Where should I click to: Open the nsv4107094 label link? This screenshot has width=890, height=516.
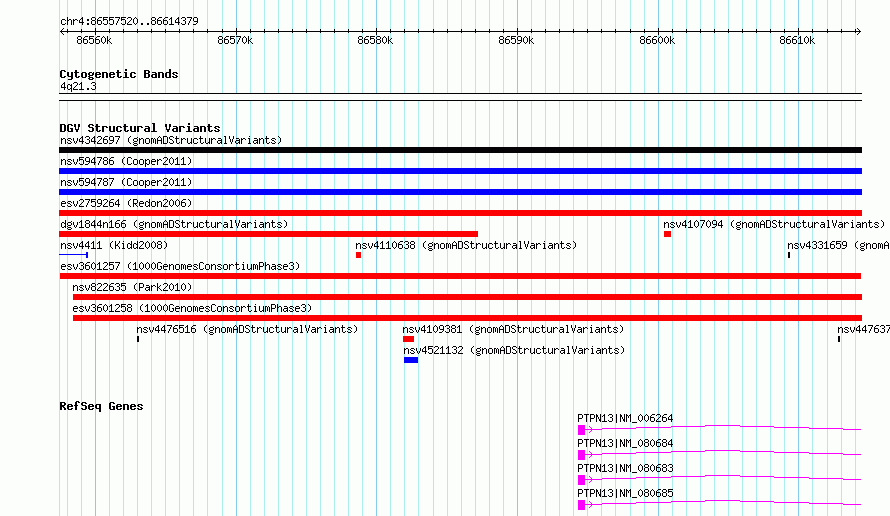[x=774, y=224]
